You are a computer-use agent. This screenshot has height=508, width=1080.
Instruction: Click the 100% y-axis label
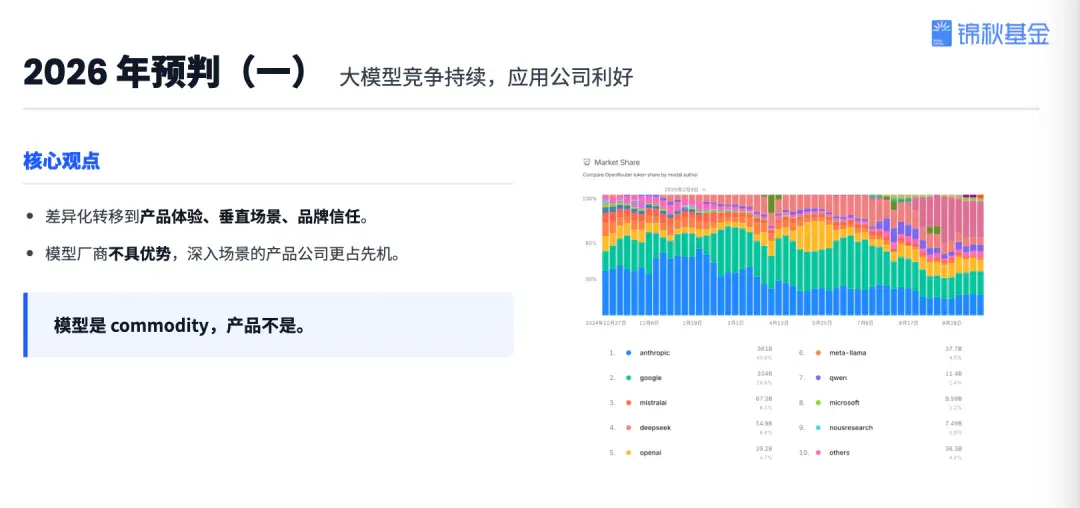coord(590,199)
